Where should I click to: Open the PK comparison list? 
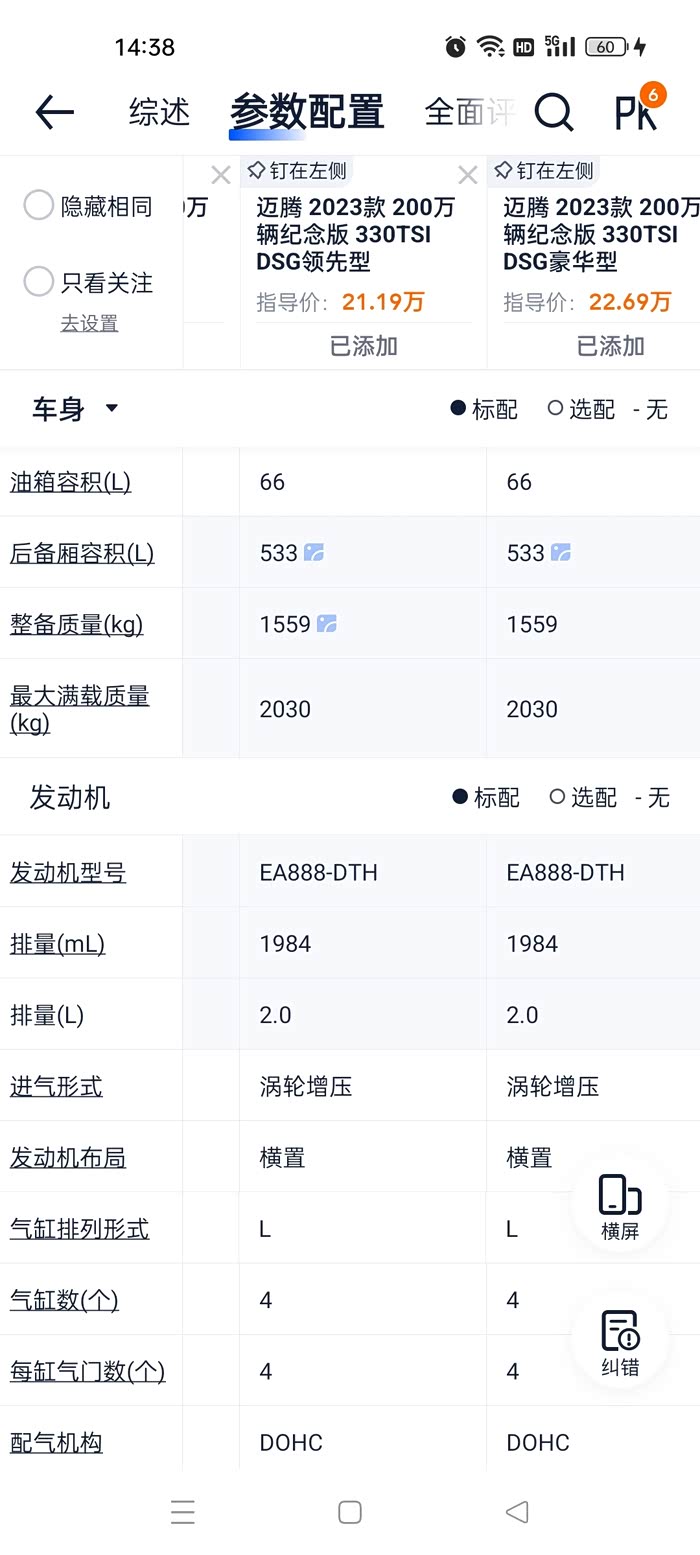(637, 112)
